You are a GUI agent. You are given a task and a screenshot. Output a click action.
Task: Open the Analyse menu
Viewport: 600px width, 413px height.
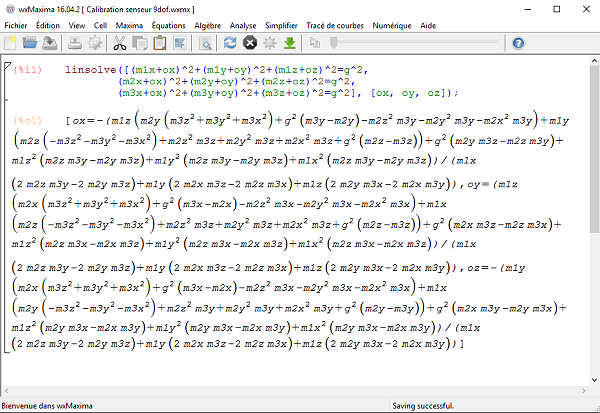pos(243,26)
